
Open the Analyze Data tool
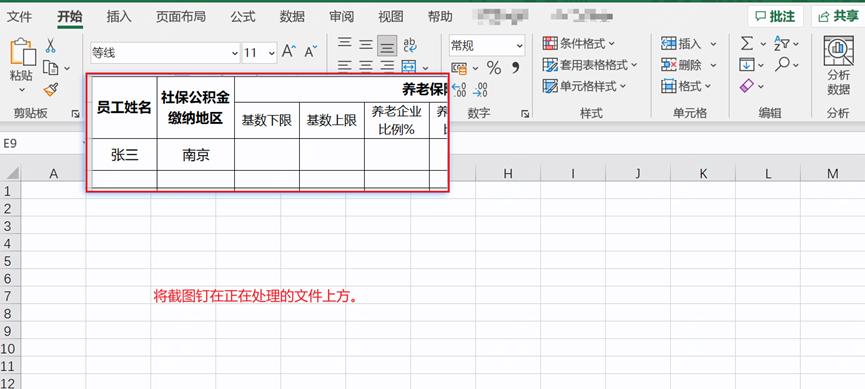839,65
